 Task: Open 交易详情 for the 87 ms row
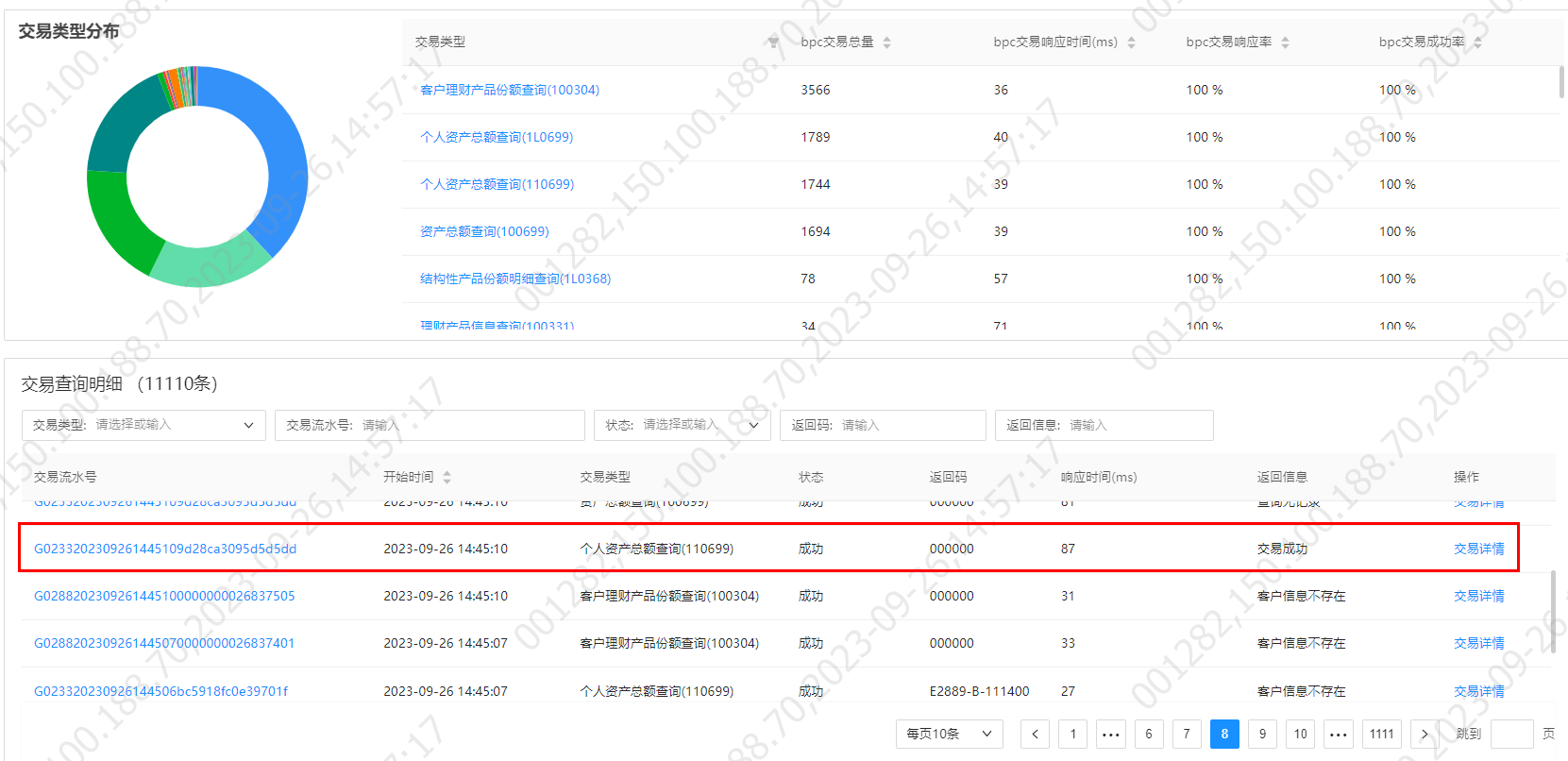point(1479,549)
